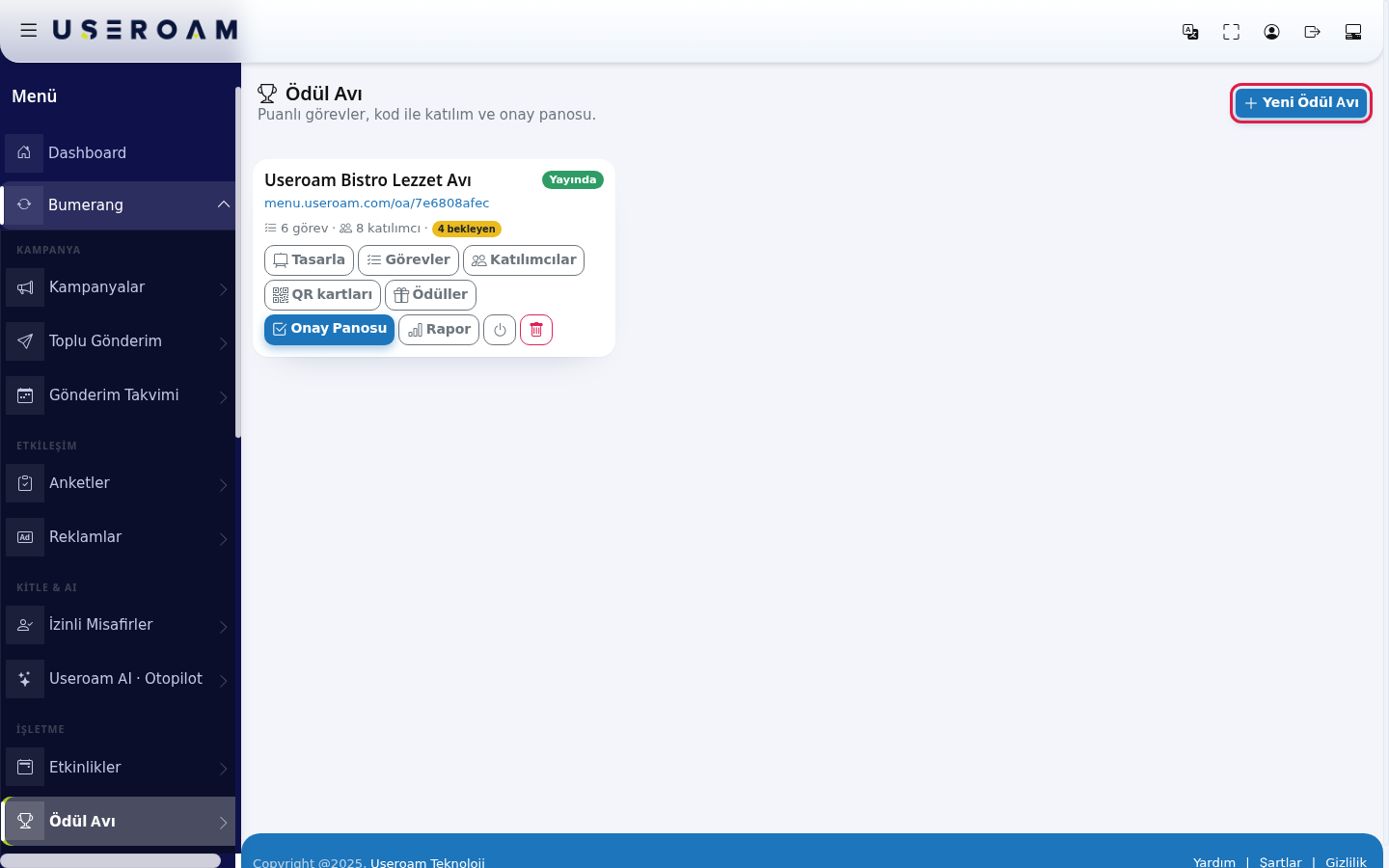Toggle the hunt's power button
Viewport: 1389px width, 868px height.
tap(500, 330)
